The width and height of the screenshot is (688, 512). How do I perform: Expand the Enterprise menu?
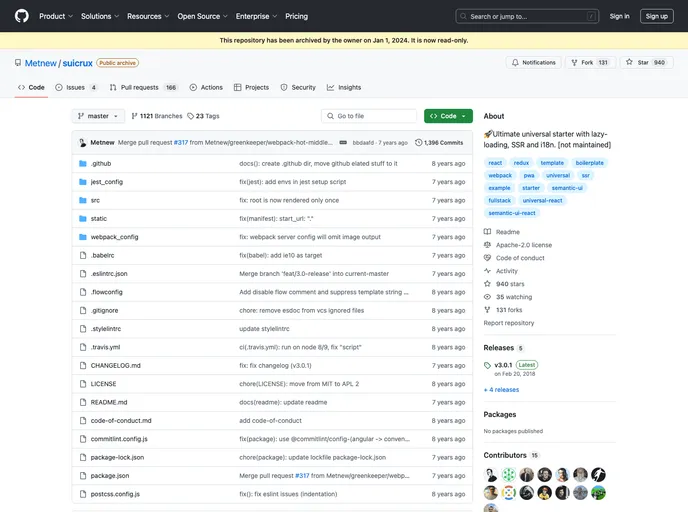coord(256,16)
